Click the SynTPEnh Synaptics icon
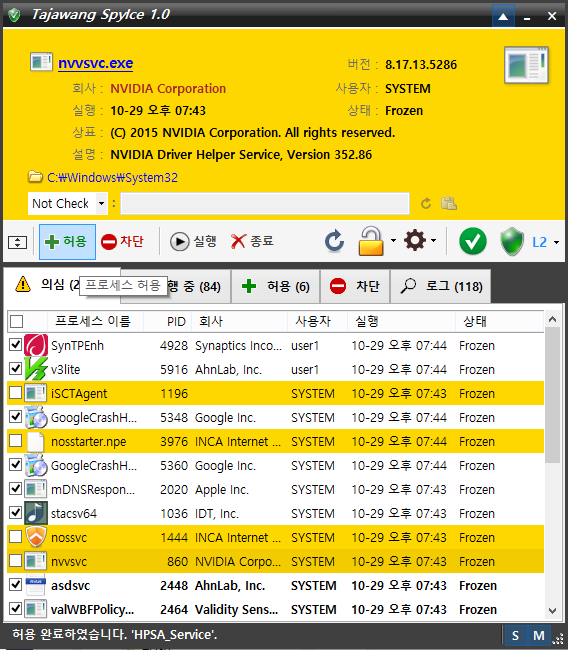568x650 pixels. [36, 345]
